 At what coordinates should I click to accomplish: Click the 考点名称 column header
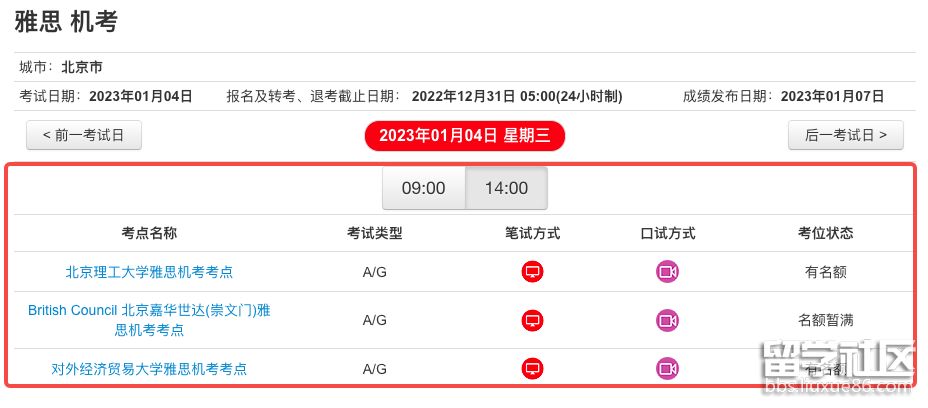[149, 233]
